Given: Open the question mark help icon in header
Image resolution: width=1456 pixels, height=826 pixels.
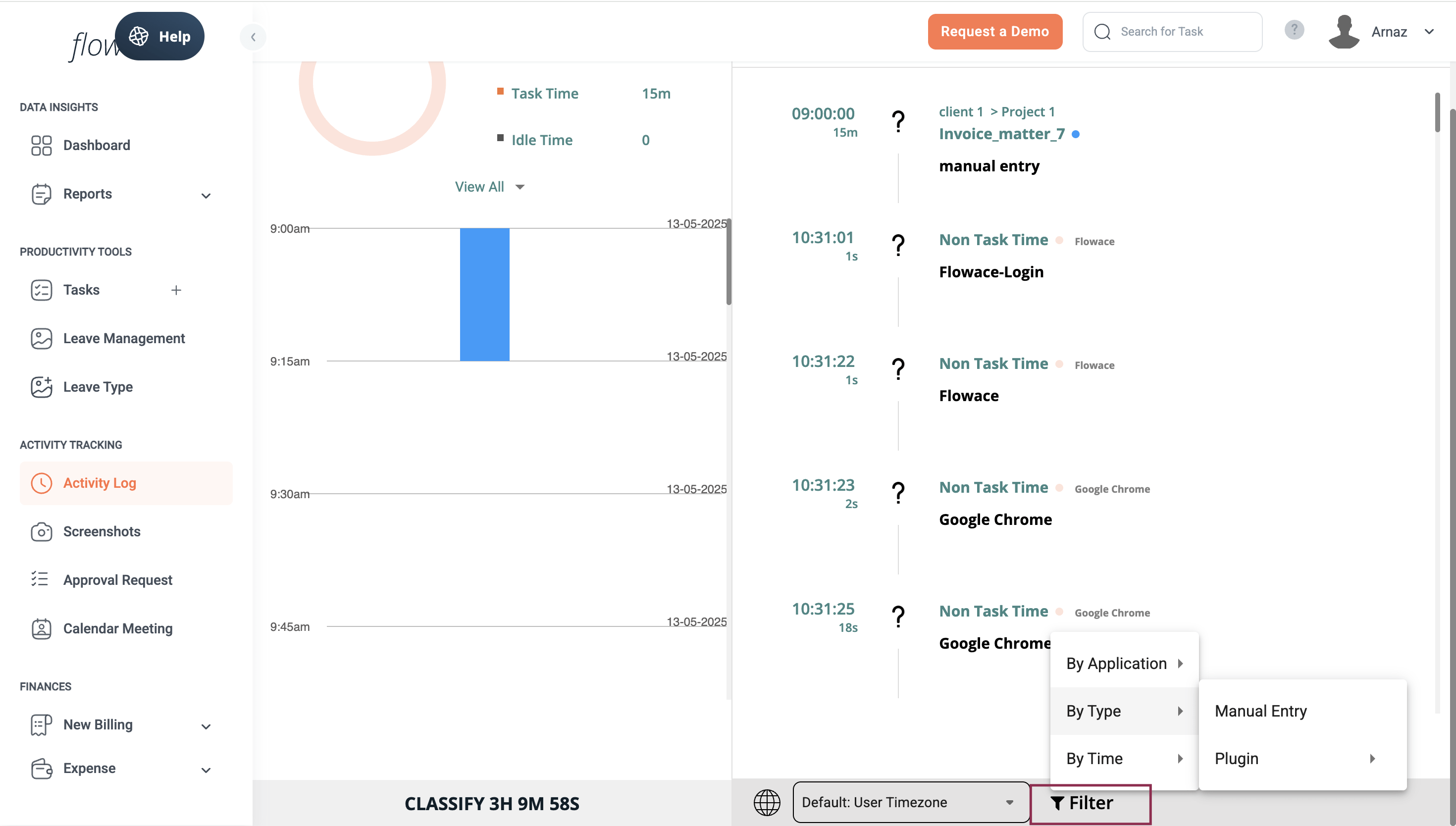Looking at the screenshot, I should click(1294, 30).
